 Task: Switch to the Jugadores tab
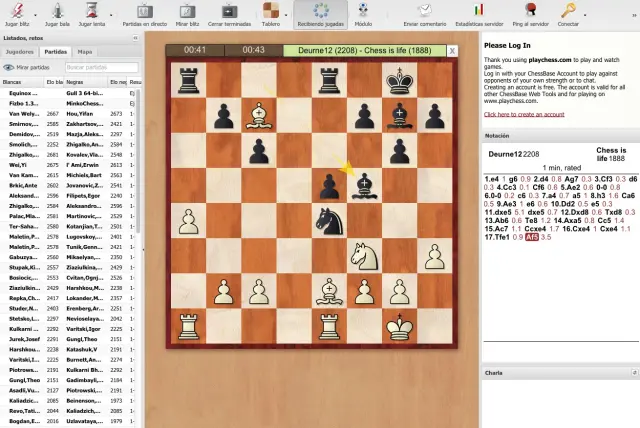21,50
